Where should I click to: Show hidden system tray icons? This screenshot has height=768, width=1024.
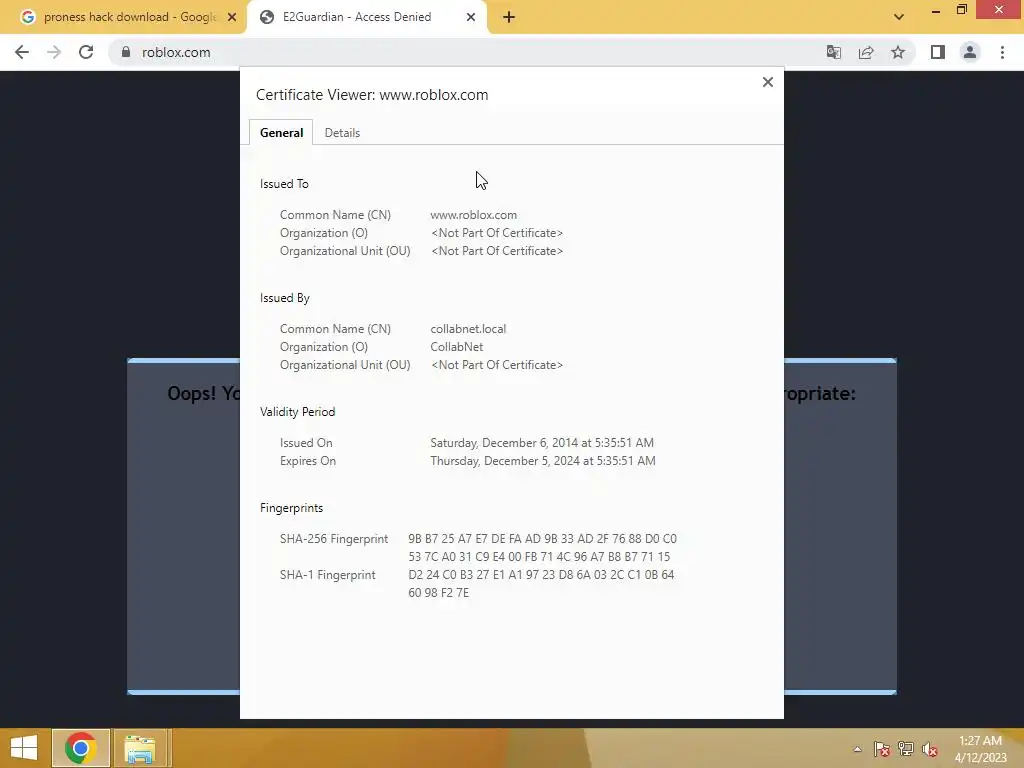(857, 748)
